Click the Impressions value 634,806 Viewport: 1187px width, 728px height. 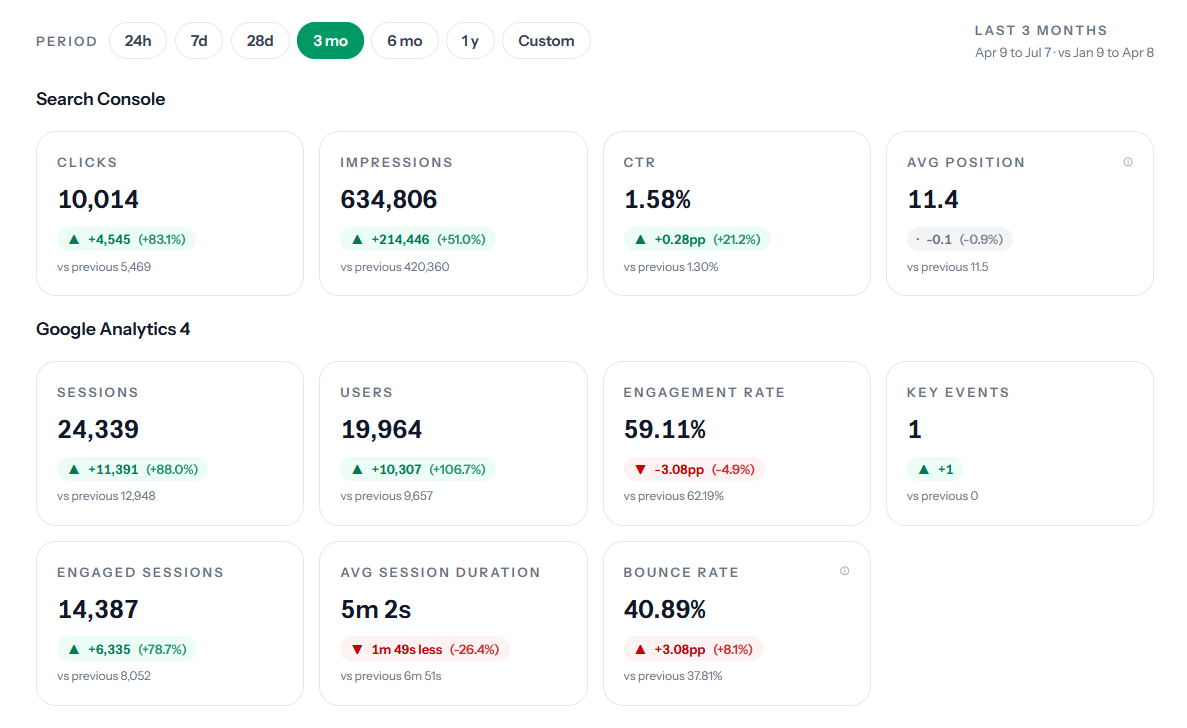point(388,200)
